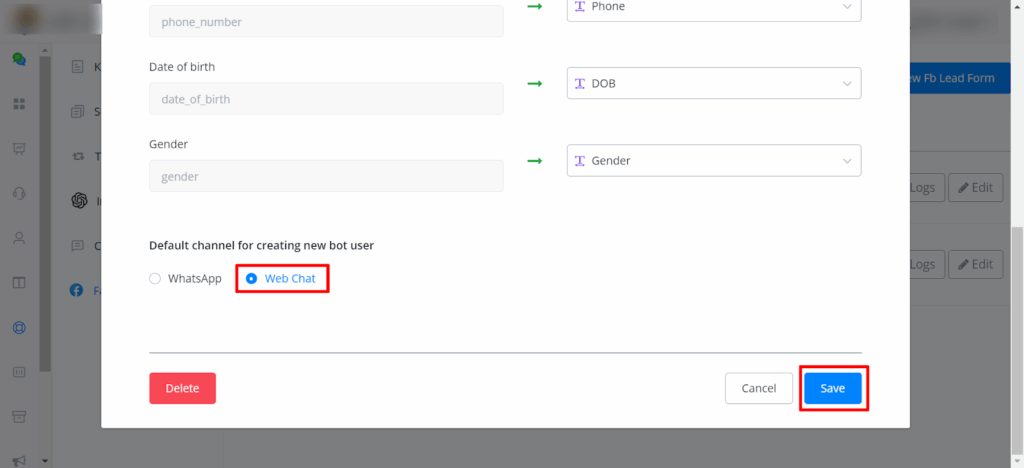Image resolution: width=1024 pixels, height=468 pixels.
Task: Click the date_of_birth input field
Action: [x=326, y=98]
